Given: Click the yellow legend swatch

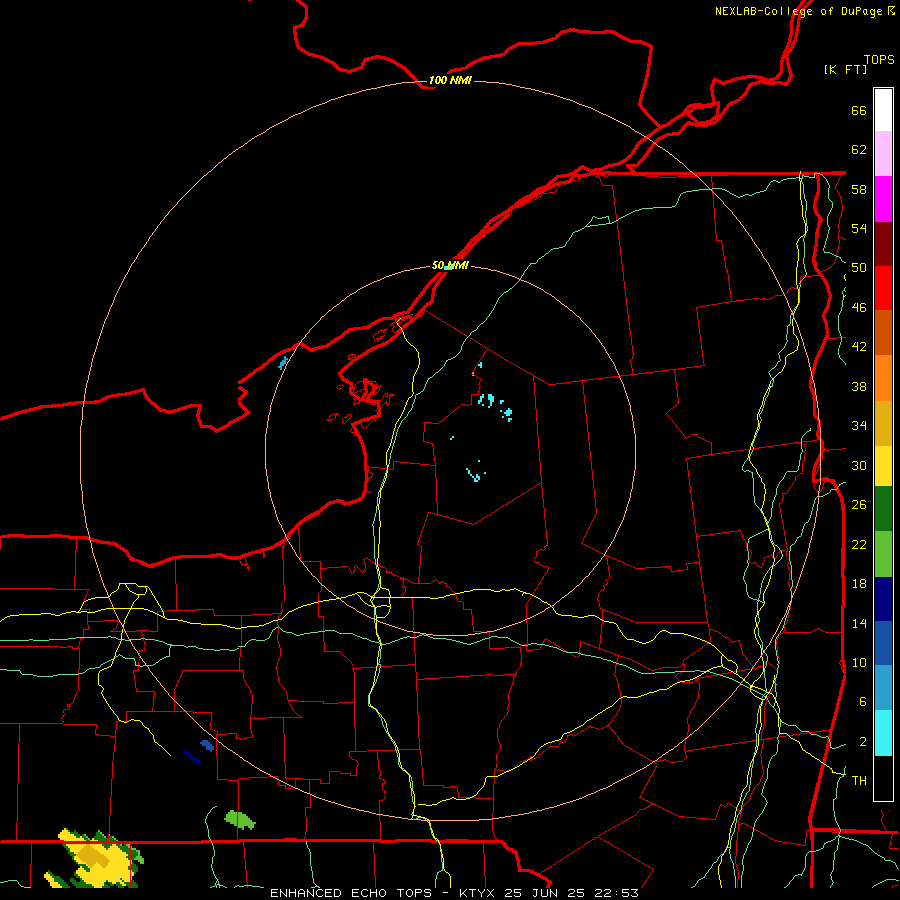Looking at the screenshot, I should pos(883,466).
